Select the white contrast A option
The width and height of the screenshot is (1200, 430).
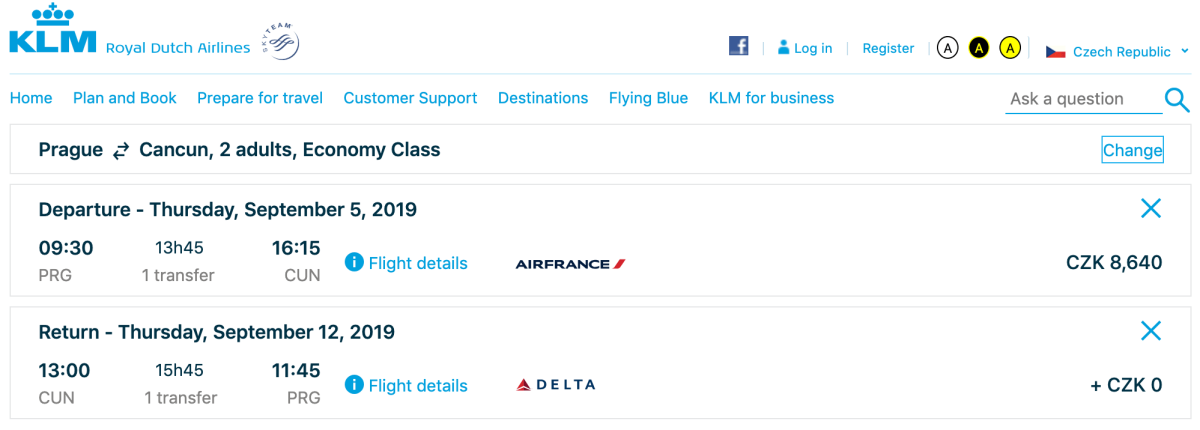(x=947, y=48)
